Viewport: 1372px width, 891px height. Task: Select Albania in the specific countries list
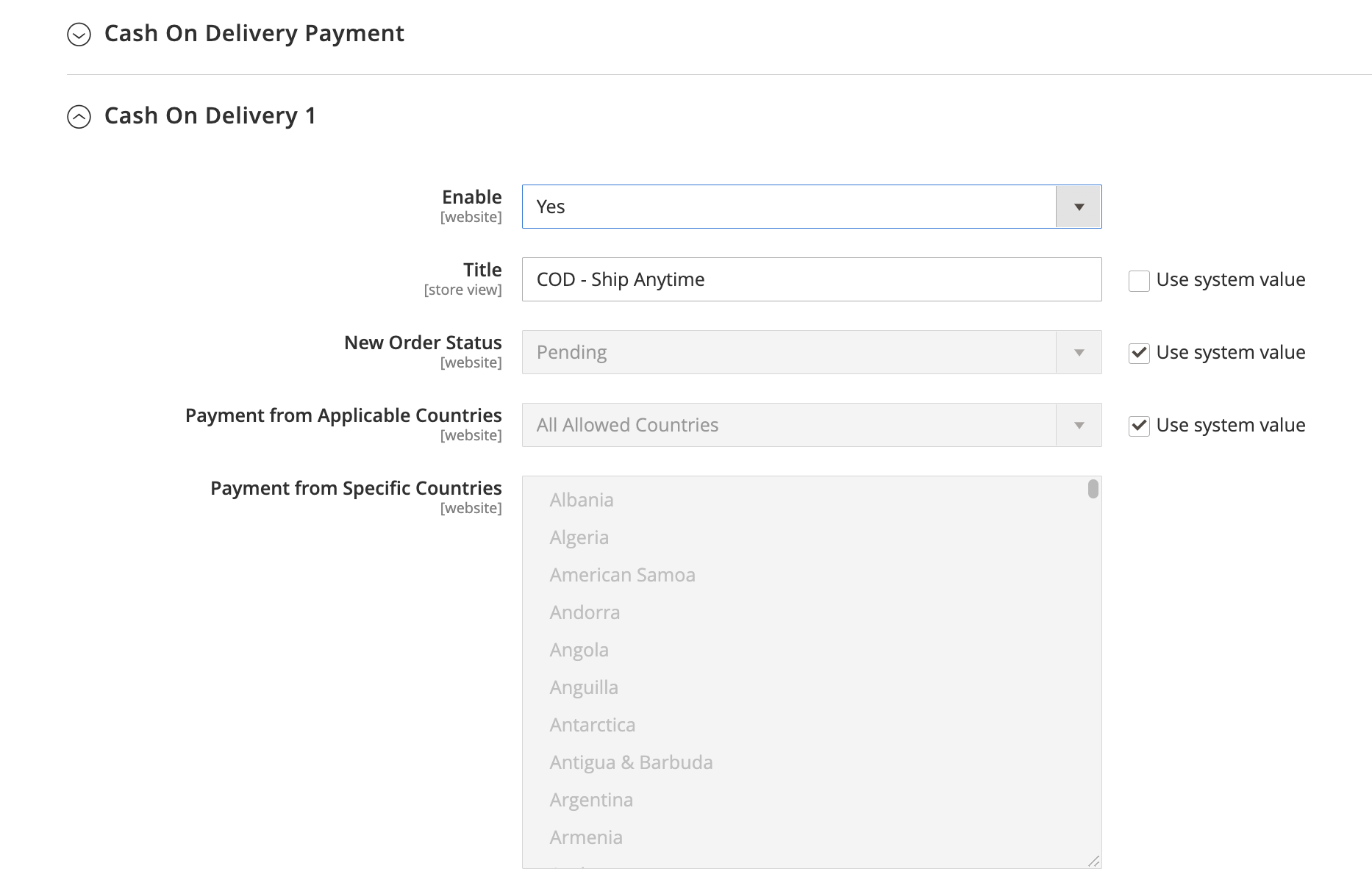[x=582, y=500]
